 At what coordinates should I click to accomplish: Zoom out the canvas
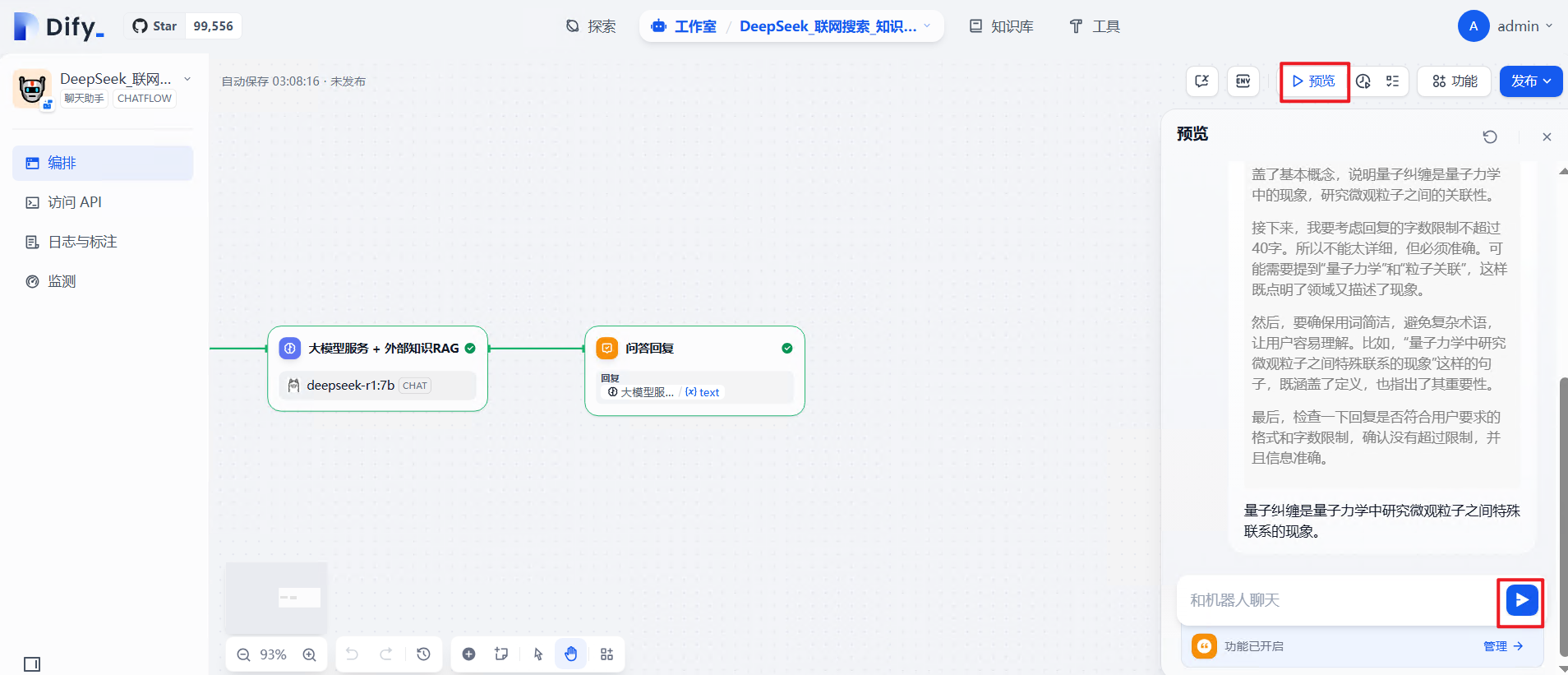coord(243,654)
